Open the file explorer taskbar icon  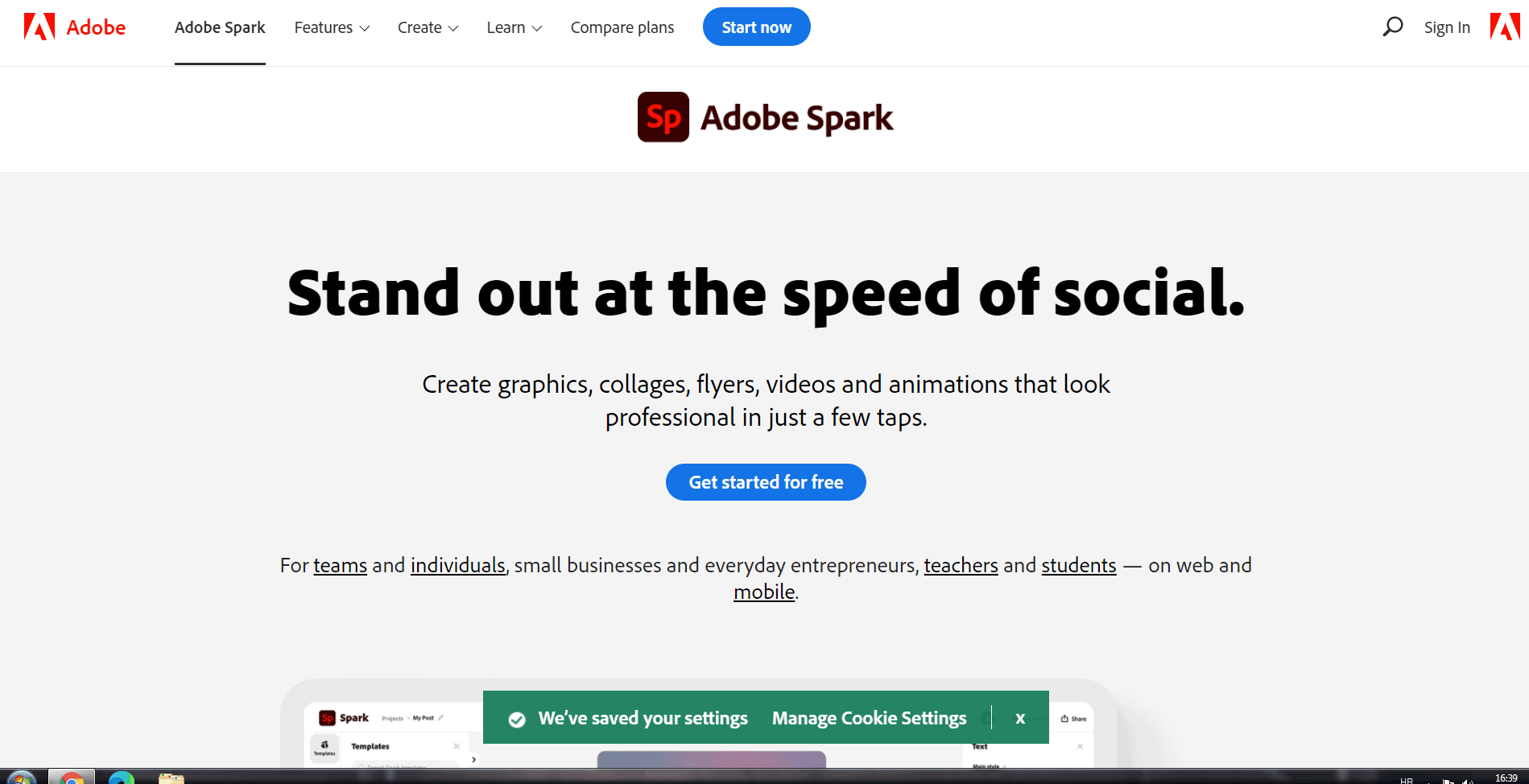pyautogui.click(x=171, y=778)
